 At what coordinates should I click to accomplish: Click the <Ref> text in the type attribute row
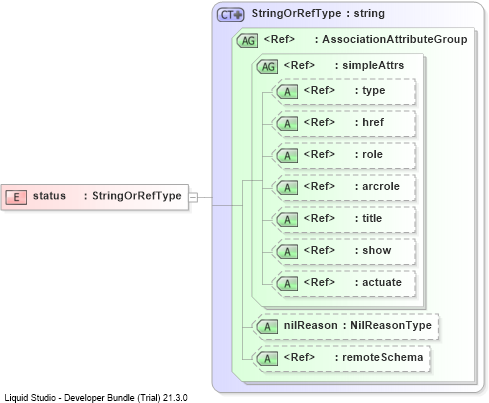[319, 90]
